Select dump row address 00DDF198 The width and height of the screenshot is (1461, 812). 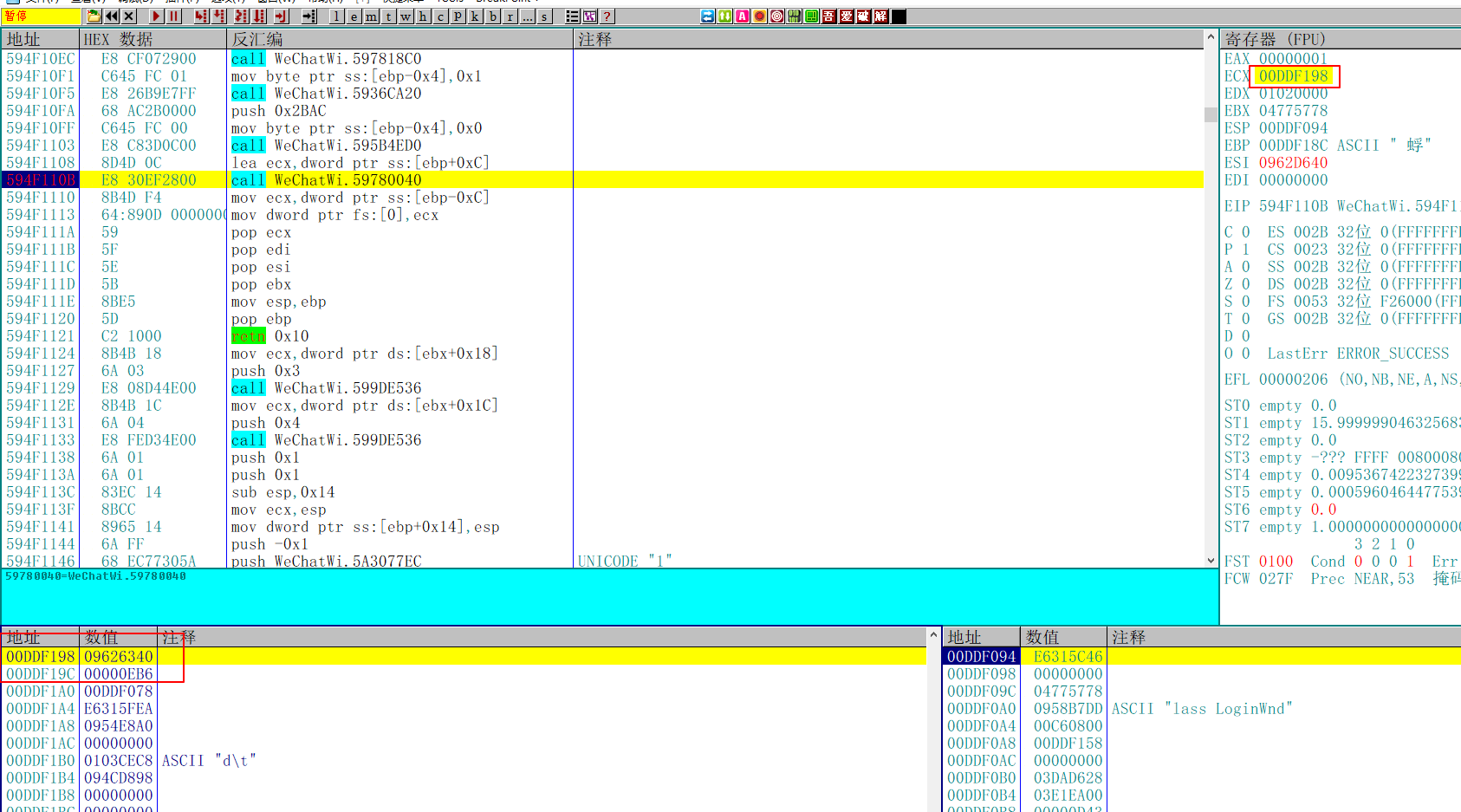tap(40, 656)
